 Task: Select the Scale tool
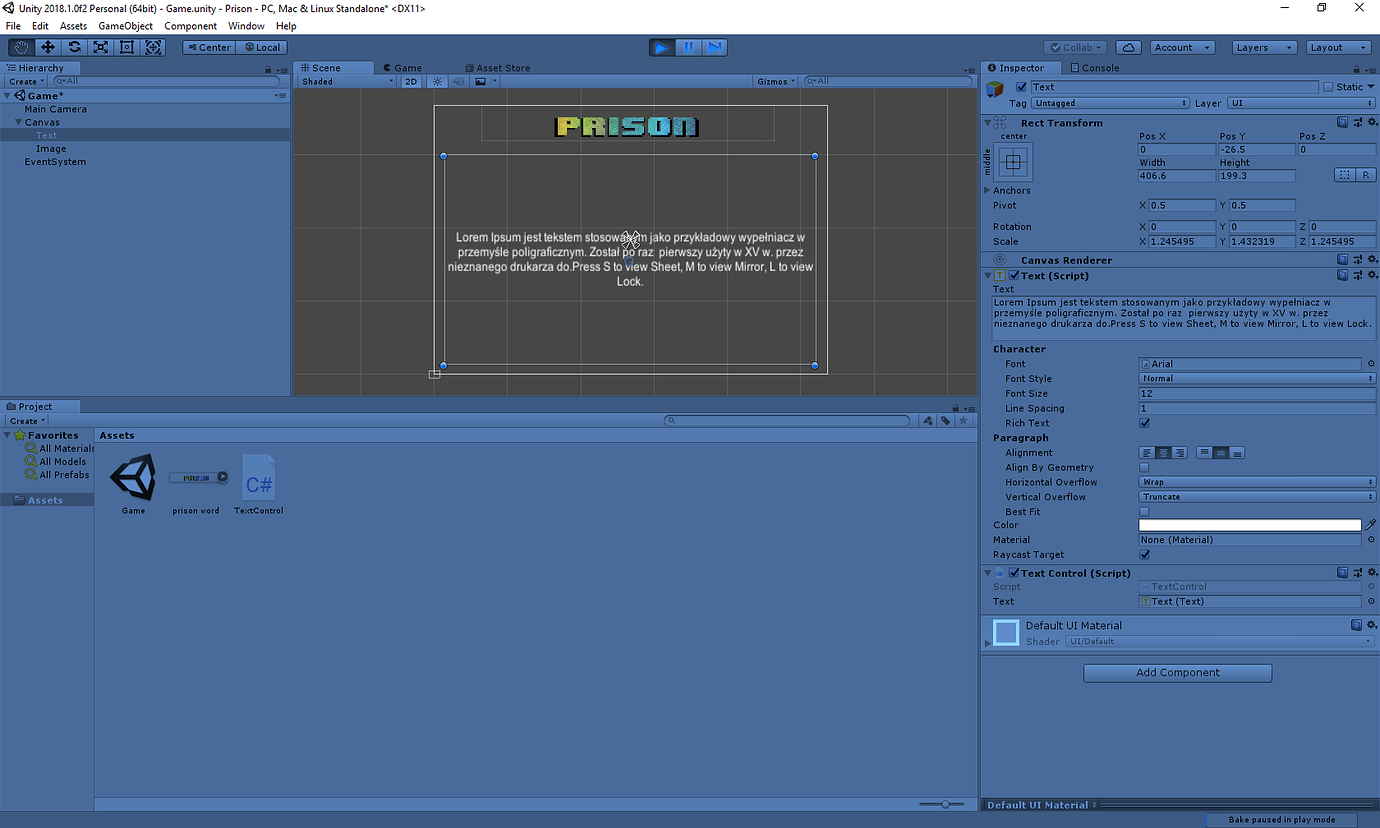click(101, 47)
